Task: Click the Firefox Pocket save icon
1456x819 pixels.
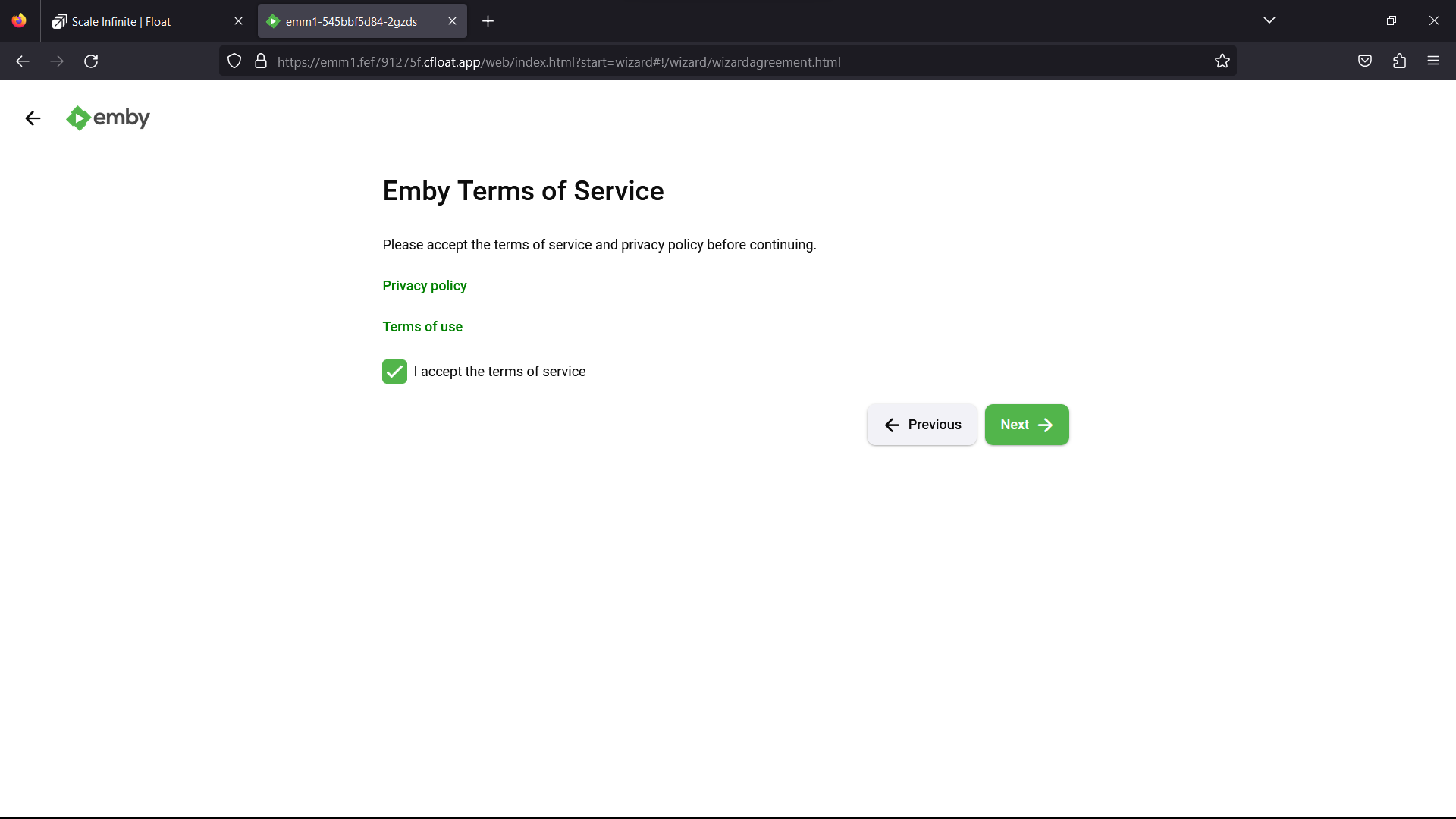Action: 1365,61
